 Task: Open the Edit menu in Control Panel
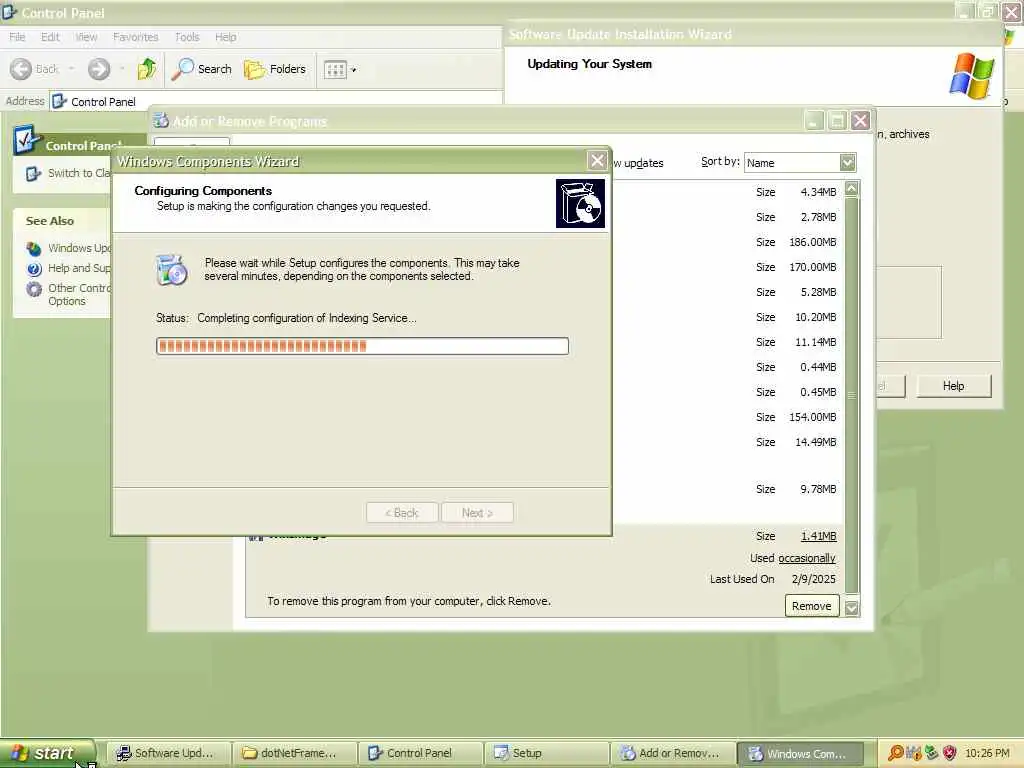[x=50, y=37]
